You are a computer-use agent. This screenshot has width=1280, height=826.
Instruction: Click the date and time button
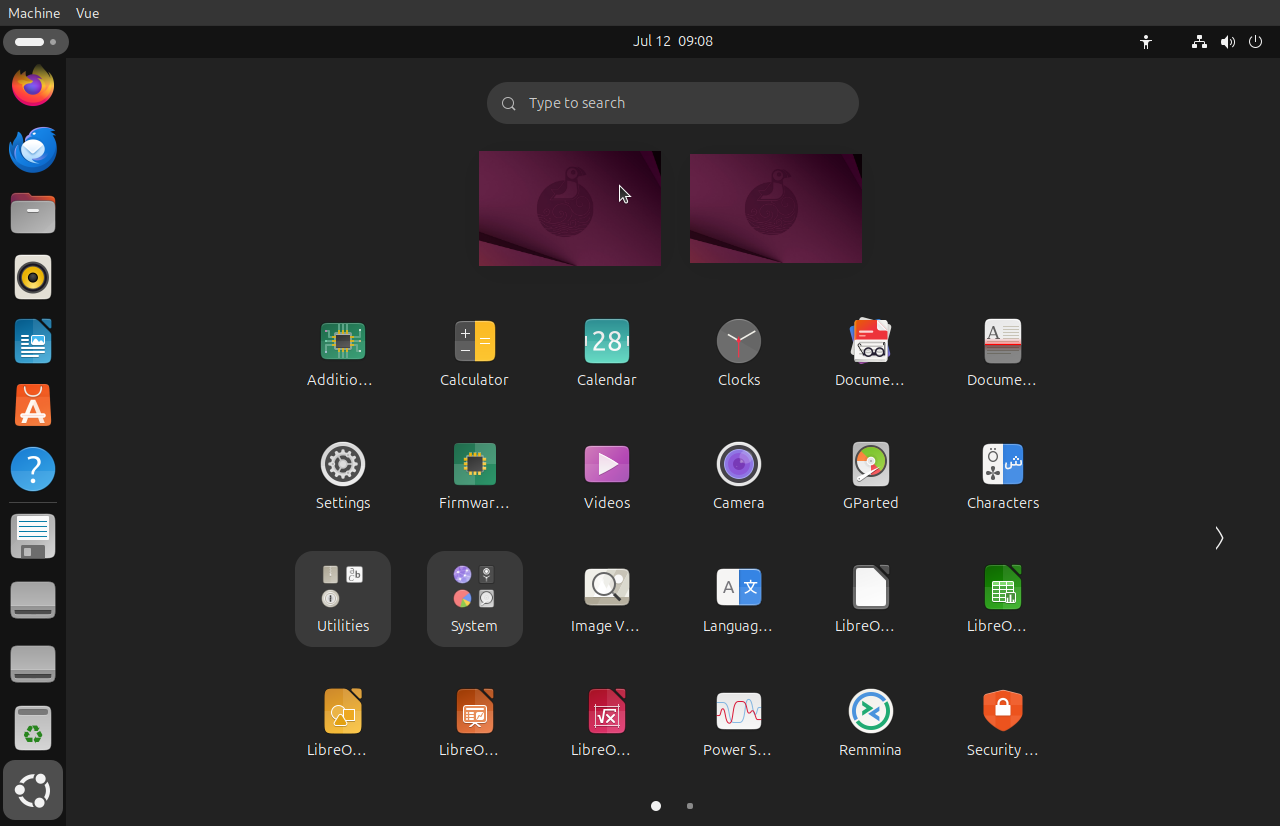(672, 41)
